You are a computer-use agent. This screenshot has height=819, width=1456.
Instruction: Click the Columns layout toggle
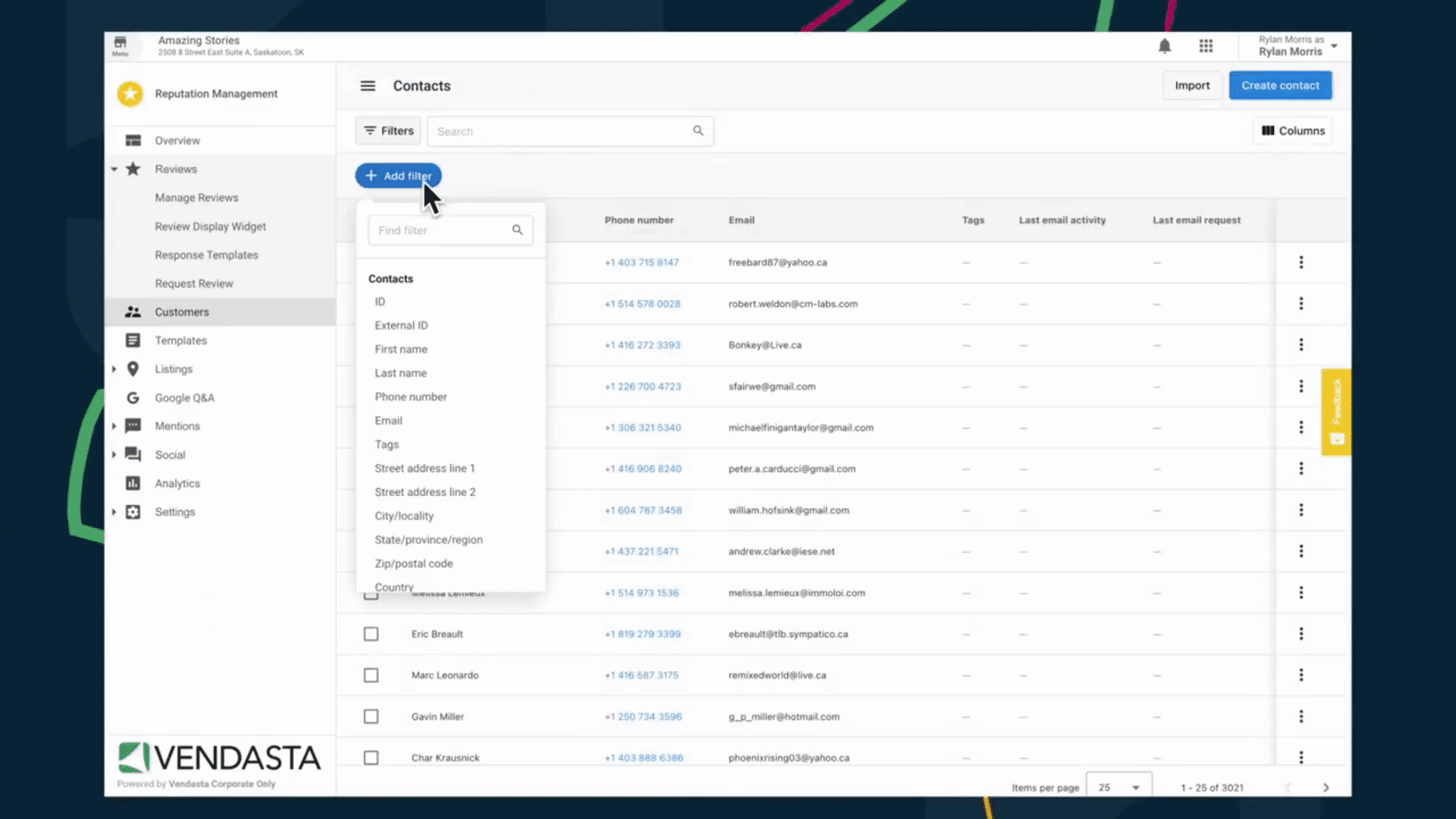click(1293, 130)
